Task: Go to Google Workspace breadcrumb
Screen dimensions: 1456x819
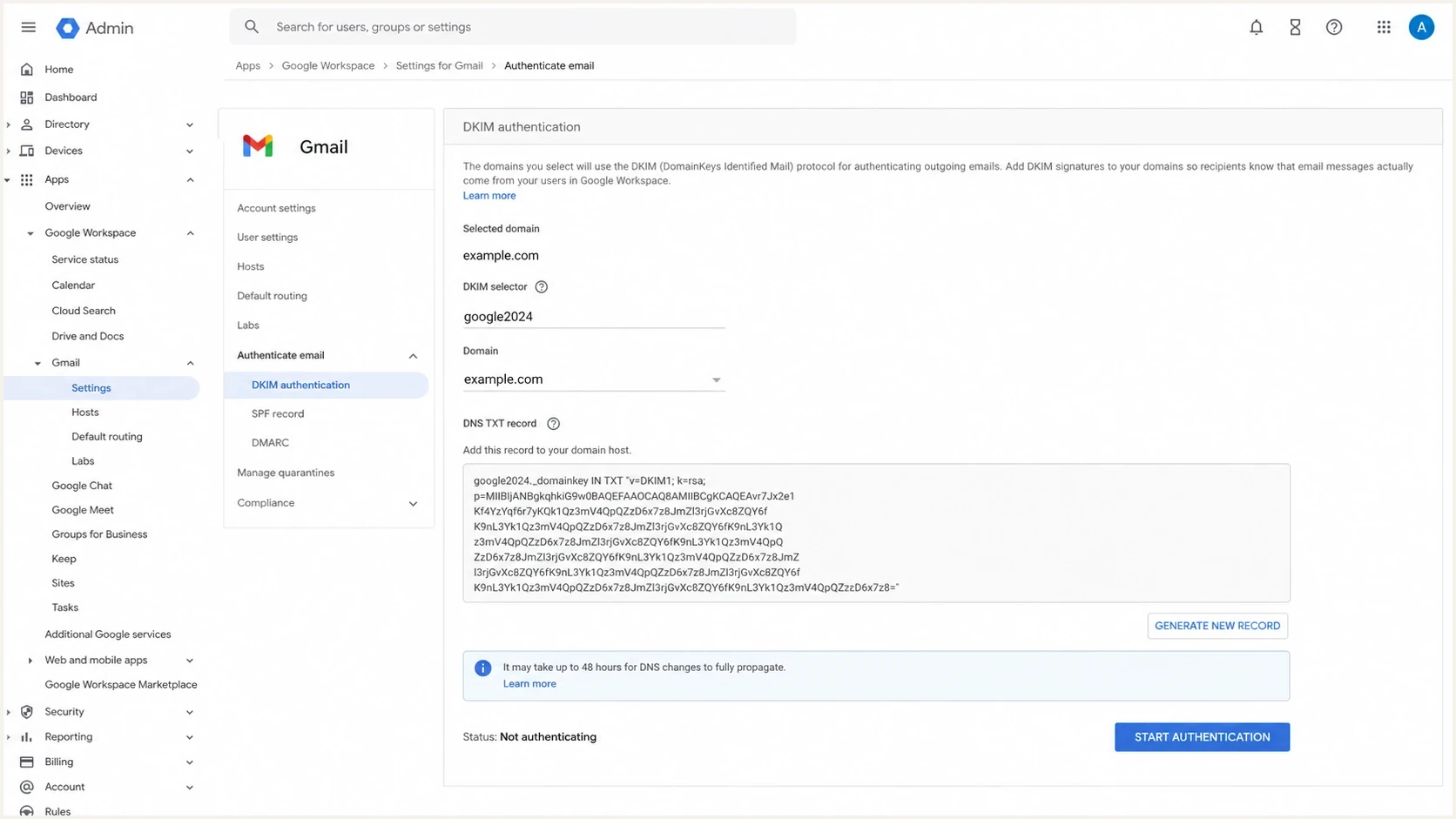Action: pos(328,66)
